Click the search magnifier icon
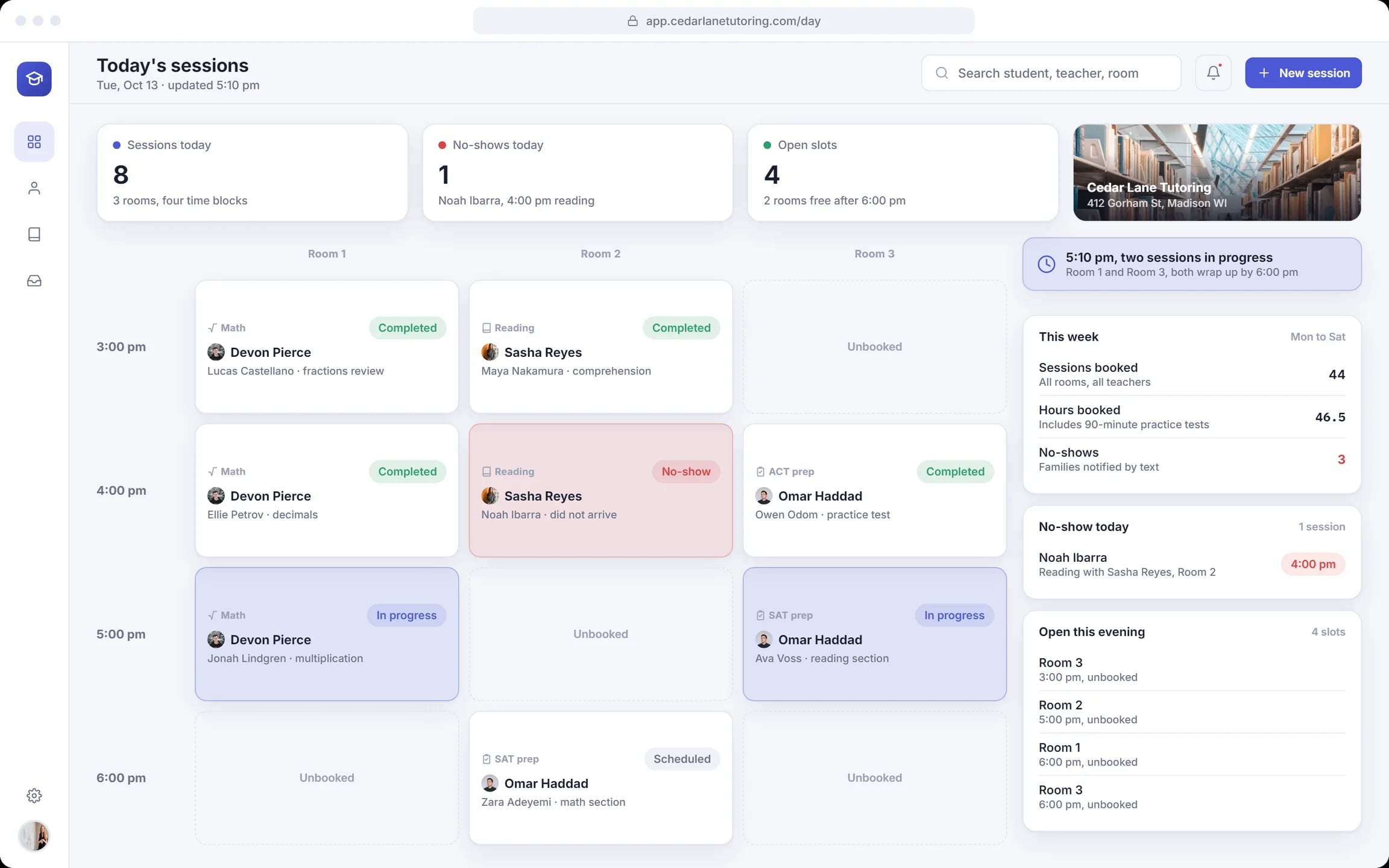 click(x=941, y=73)
